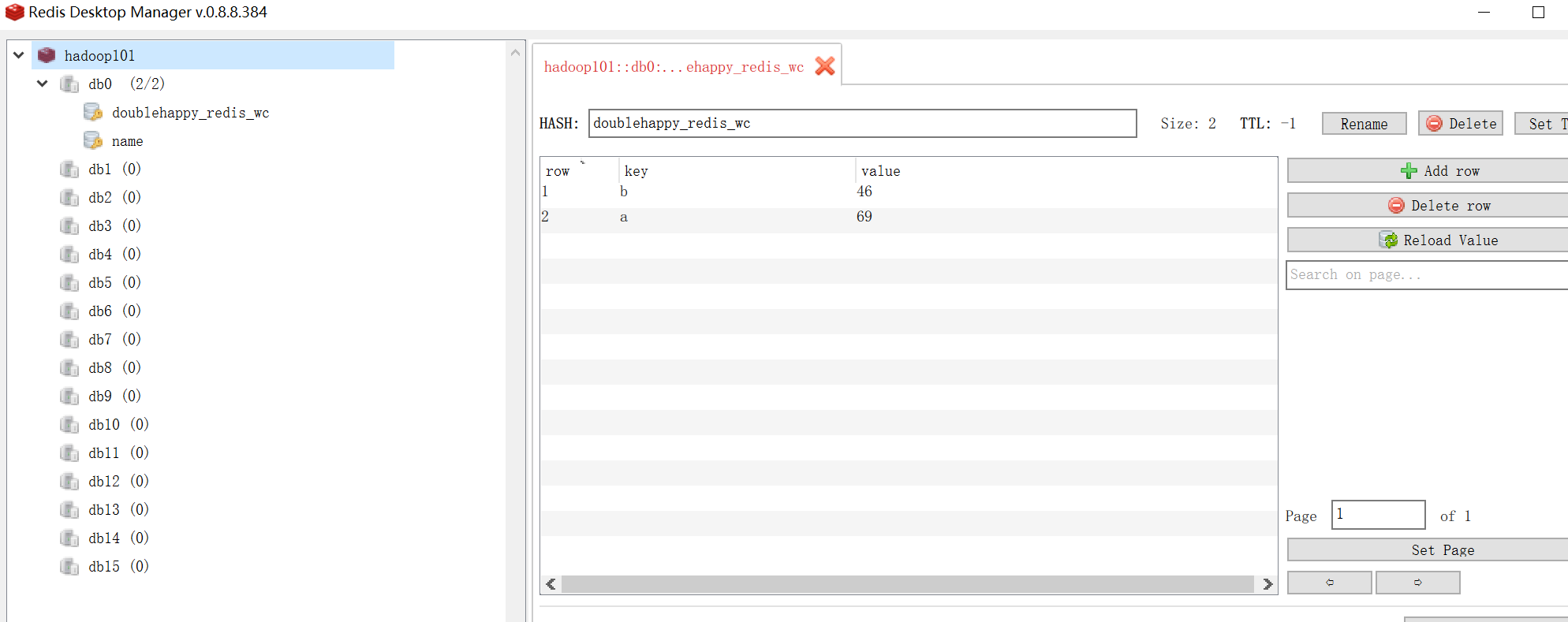The height and width of the screenshot is (622, 1568).
Task: Click the Delete row button
Action: click(1428, 206)
